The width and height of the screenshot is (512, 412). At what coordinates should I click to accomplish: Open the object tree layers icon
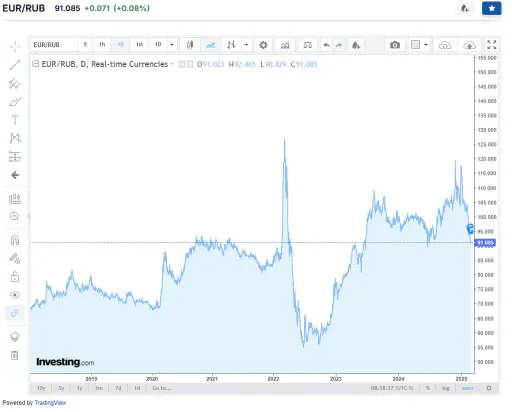tap(15, 337)
